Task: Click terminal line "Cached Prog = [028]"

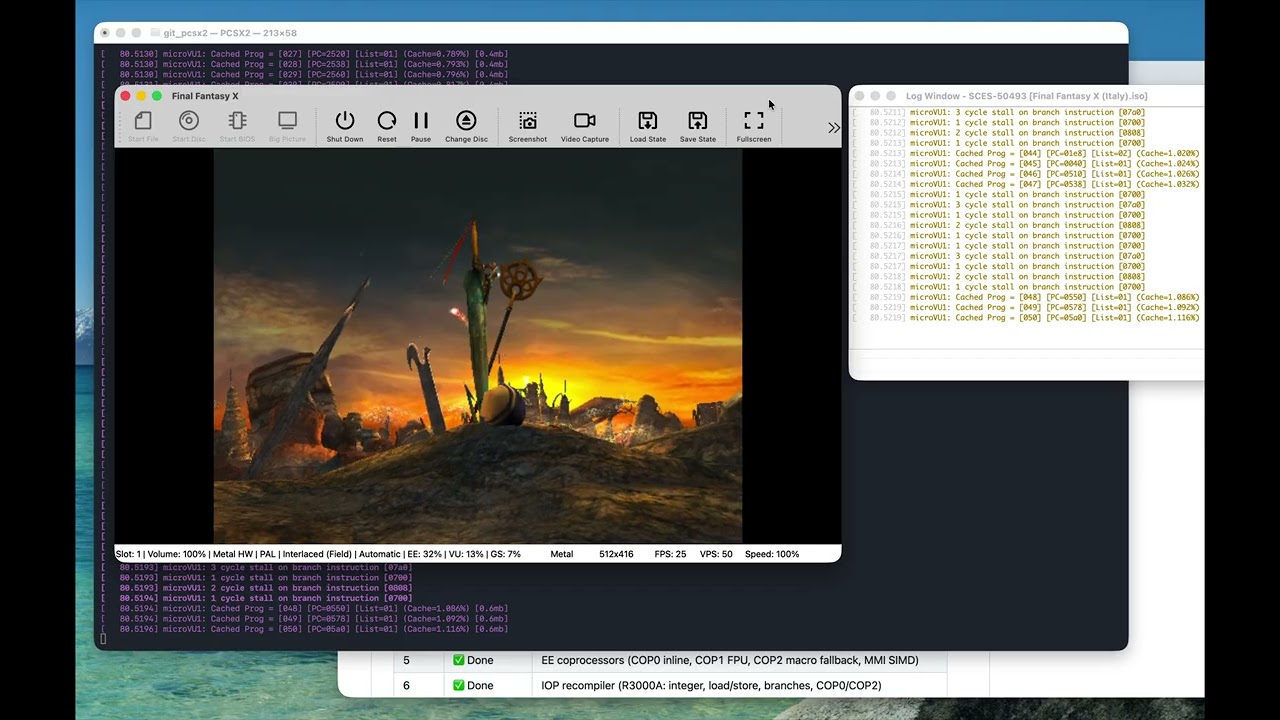Action: tap(305, 64)
